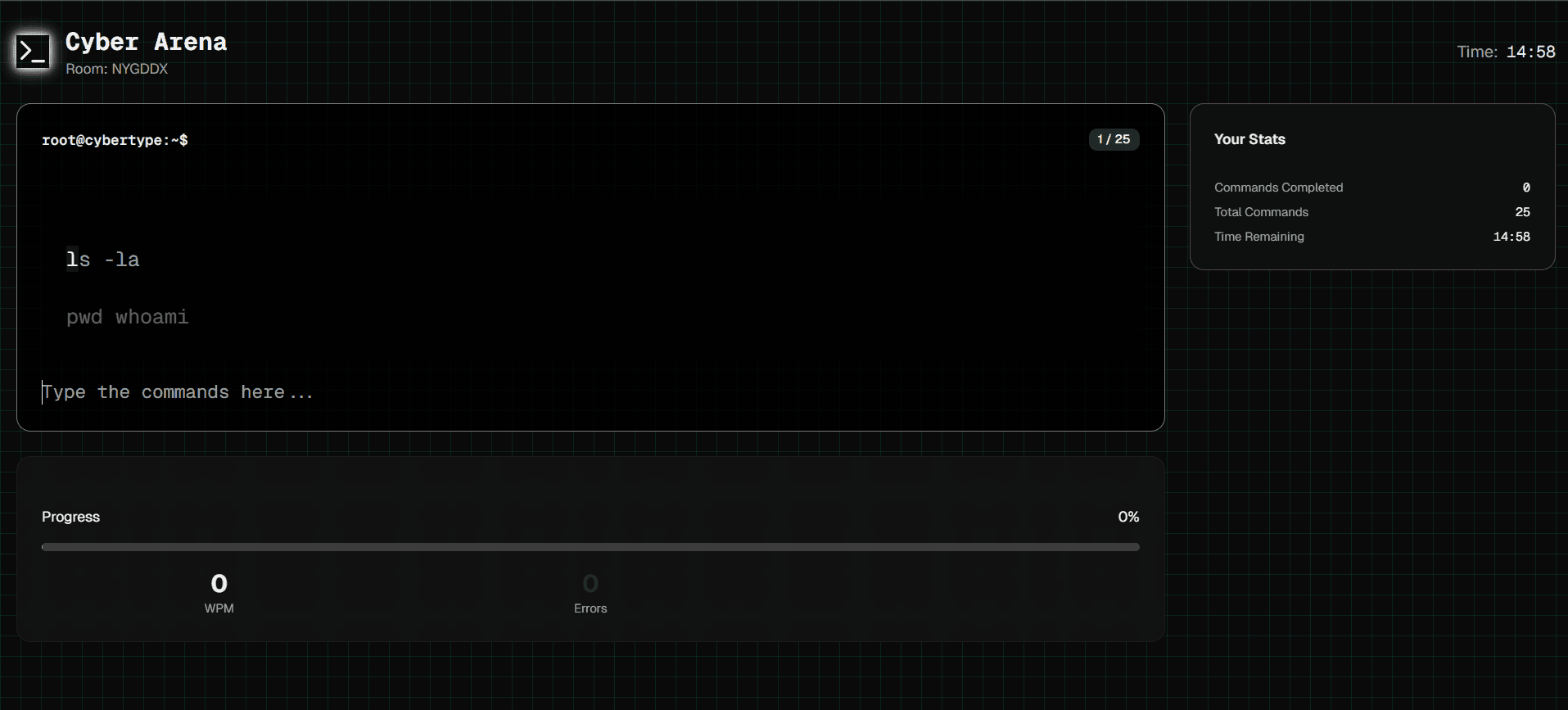Screen dimensions: 1568x710
Task: Click the Time Remaining label
Action: (x=1259, y=237)
